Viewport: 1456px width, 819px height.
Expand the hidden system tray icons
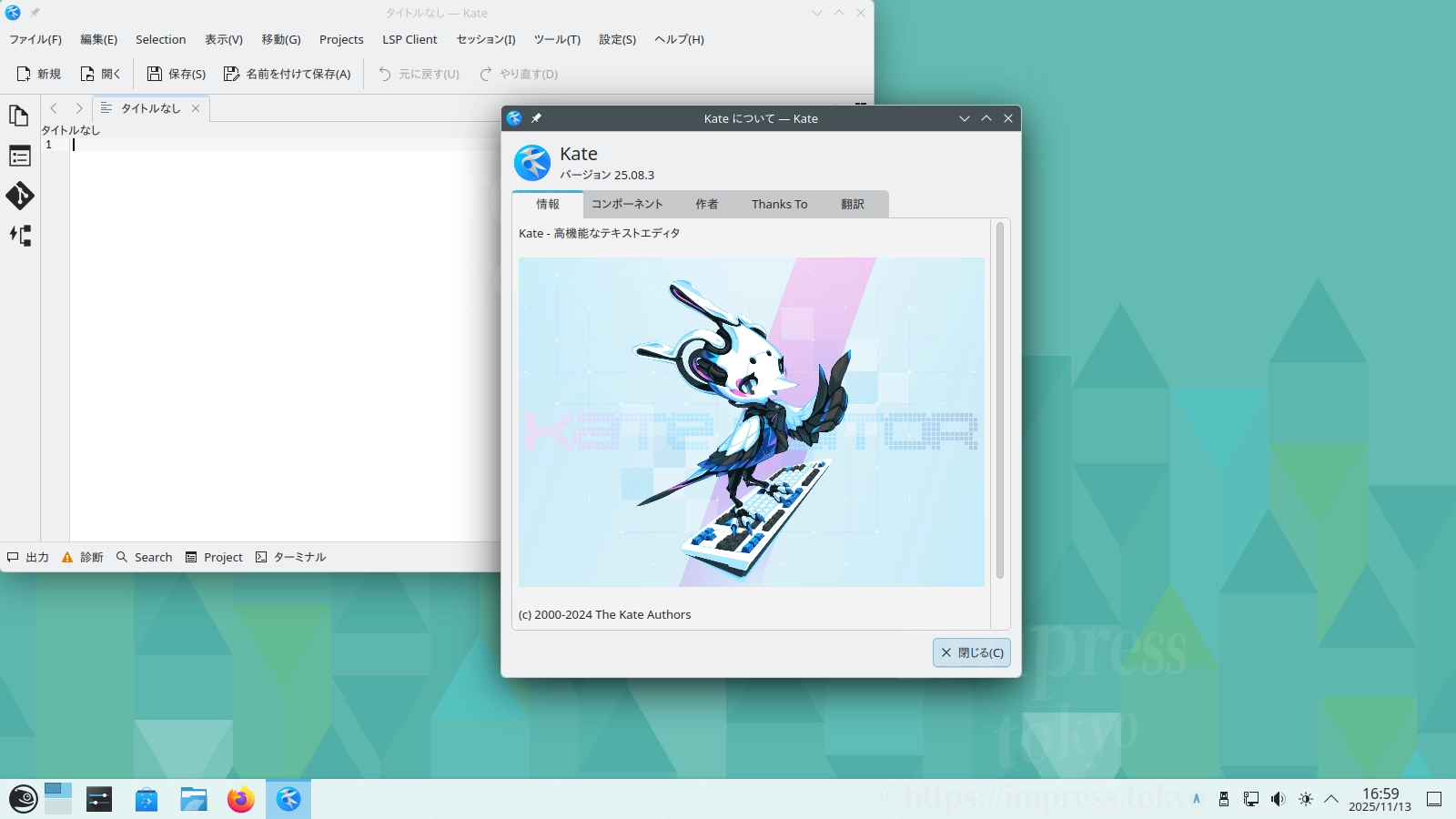(x=1331, y=799)
